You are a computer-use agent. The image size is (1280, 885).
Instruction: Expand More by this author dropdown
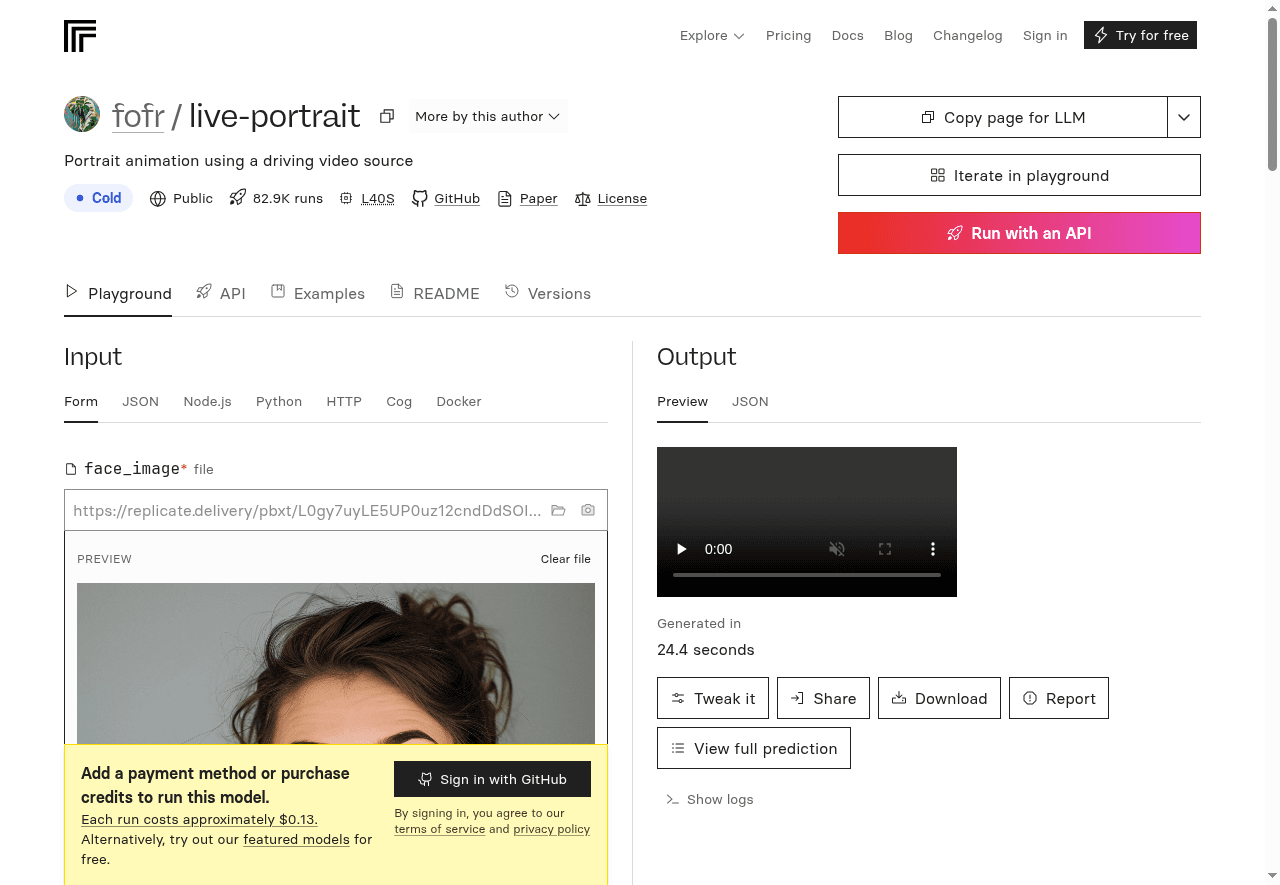click(x=487, y=117)
